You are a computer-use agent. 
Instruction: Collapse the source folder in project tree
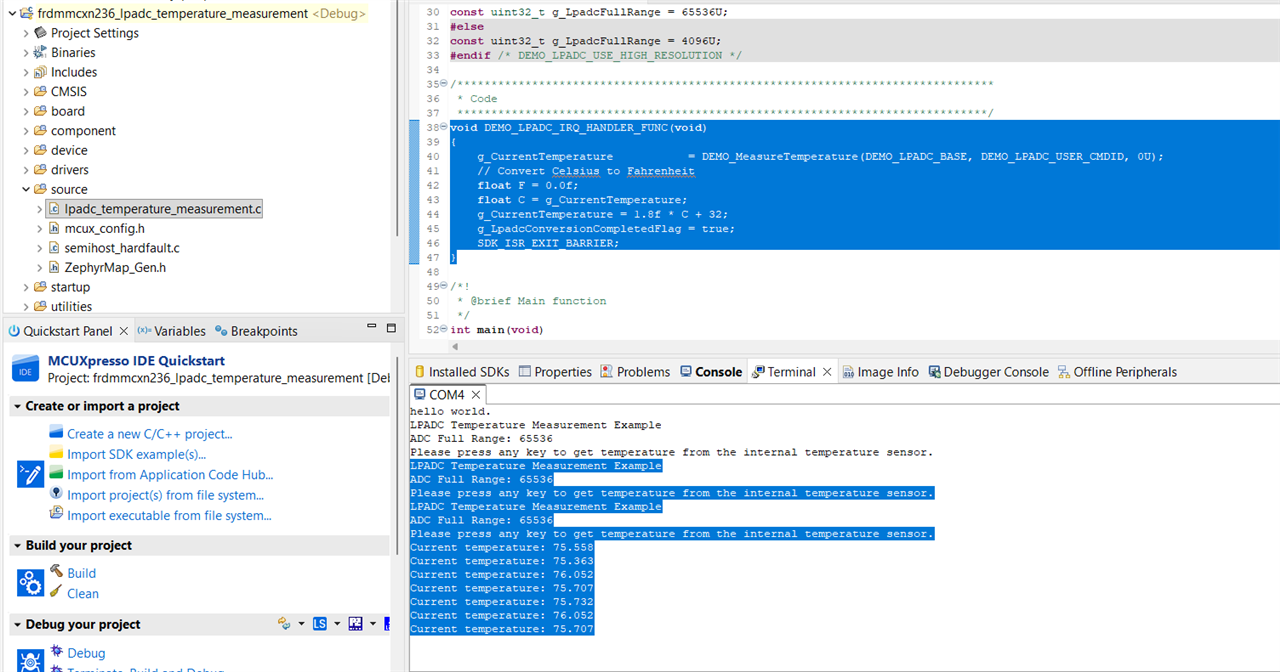coord(26,189)
